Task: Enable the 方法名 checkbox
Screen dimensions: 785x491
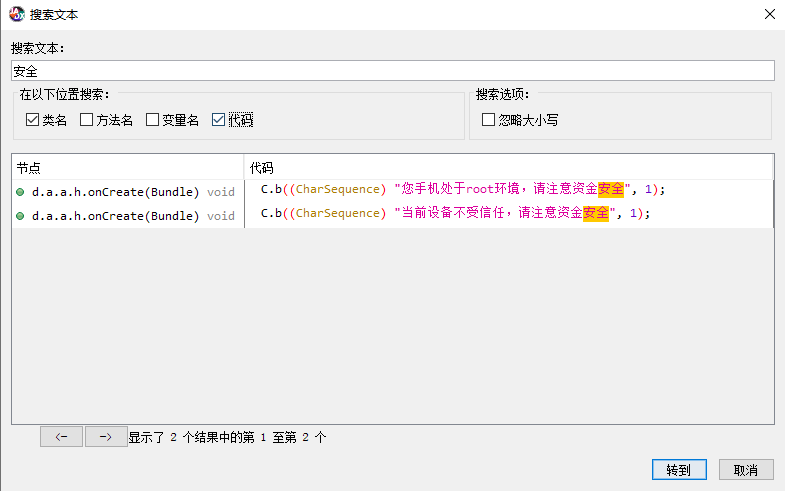Action: pos(86,120)
